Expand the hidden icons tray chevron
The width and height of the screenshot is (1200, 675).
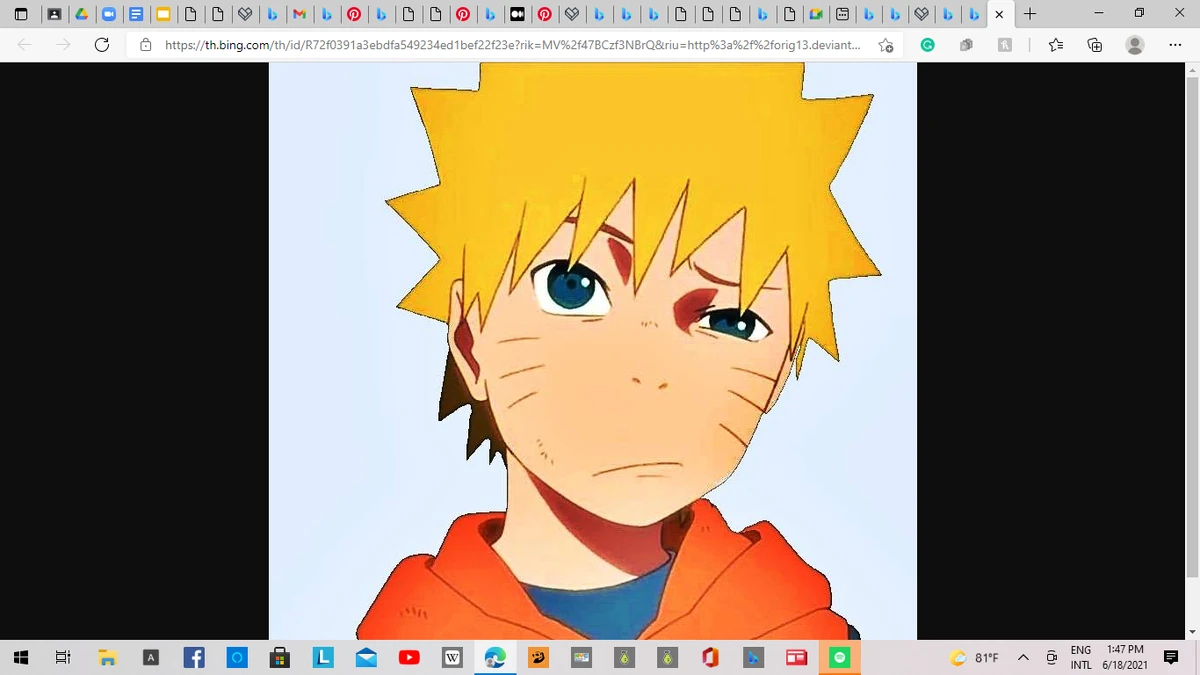click(x=1022, y=658)
